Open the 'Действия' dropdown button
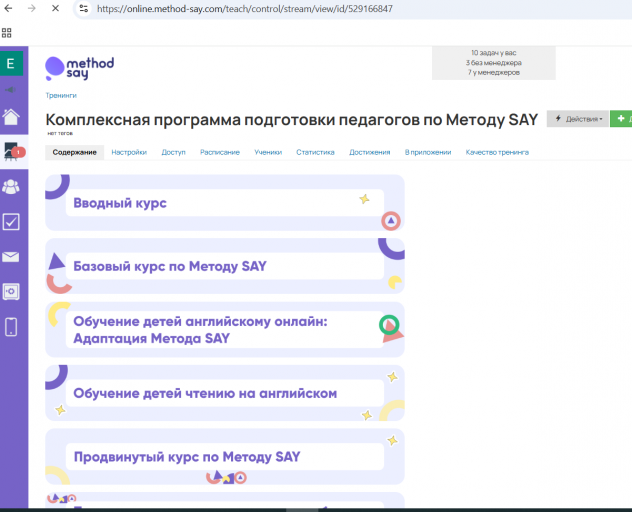Viewport: 632px width, 512px height. point(578,119)
